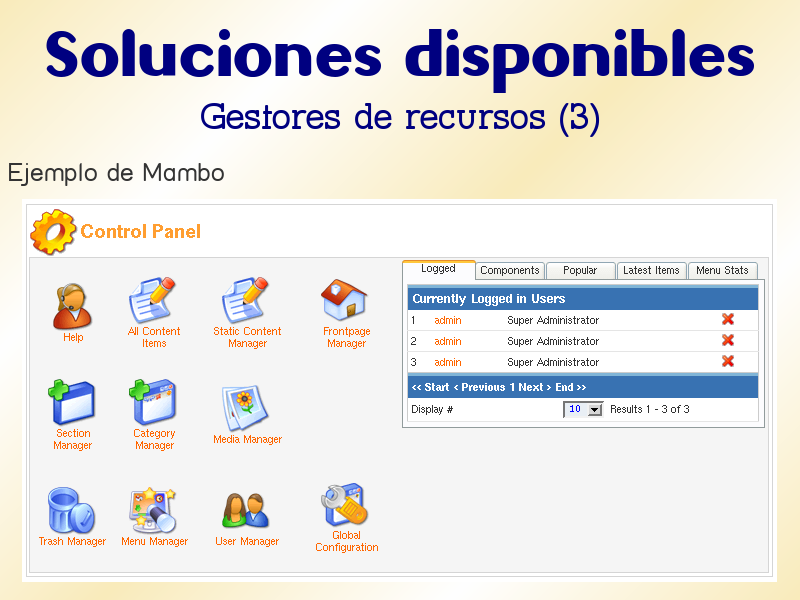
Task: Switch to the Popular tab
Action: coord(580,270)
